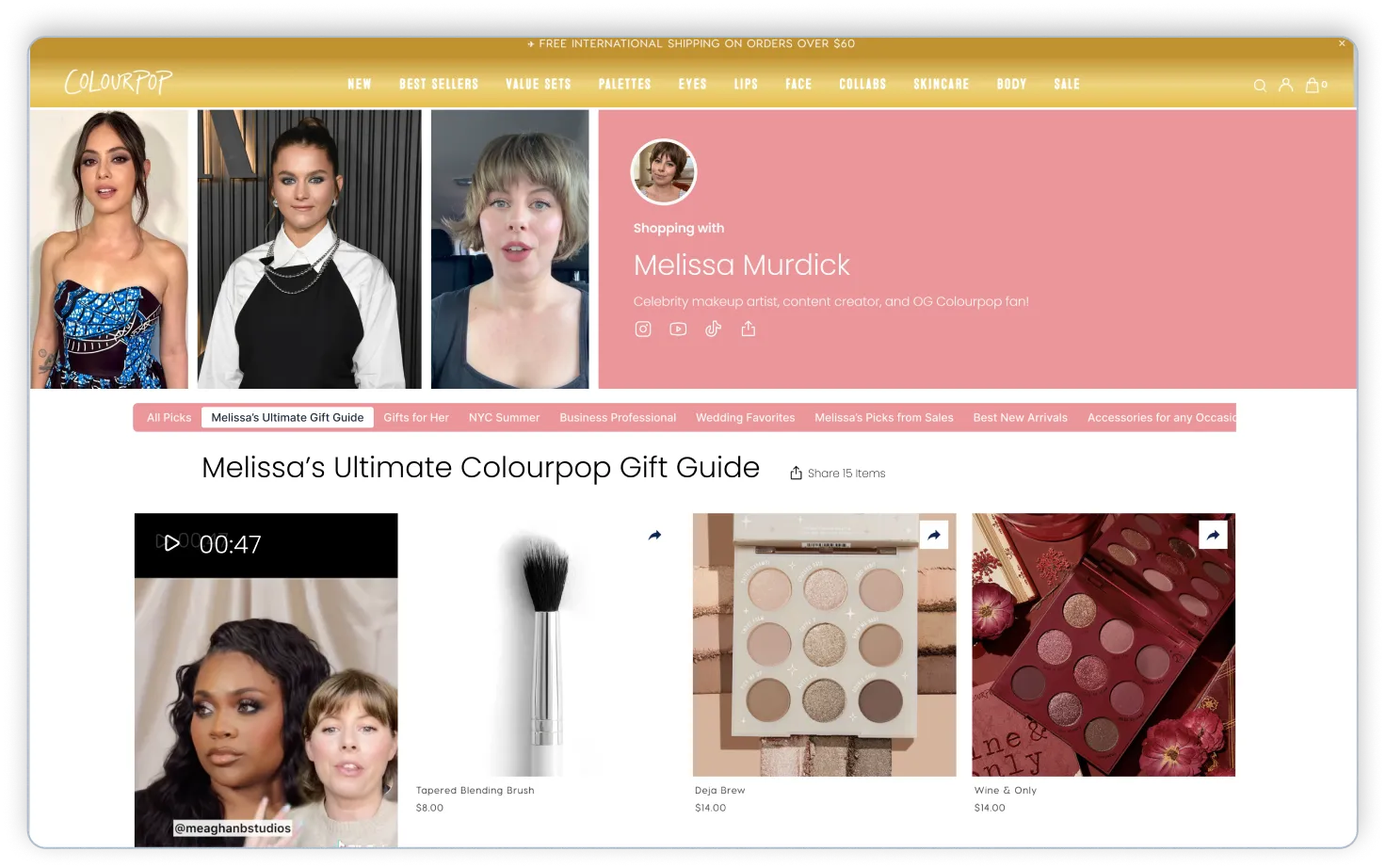Open the Tapered Blending Brush product image

click(545, 645)
